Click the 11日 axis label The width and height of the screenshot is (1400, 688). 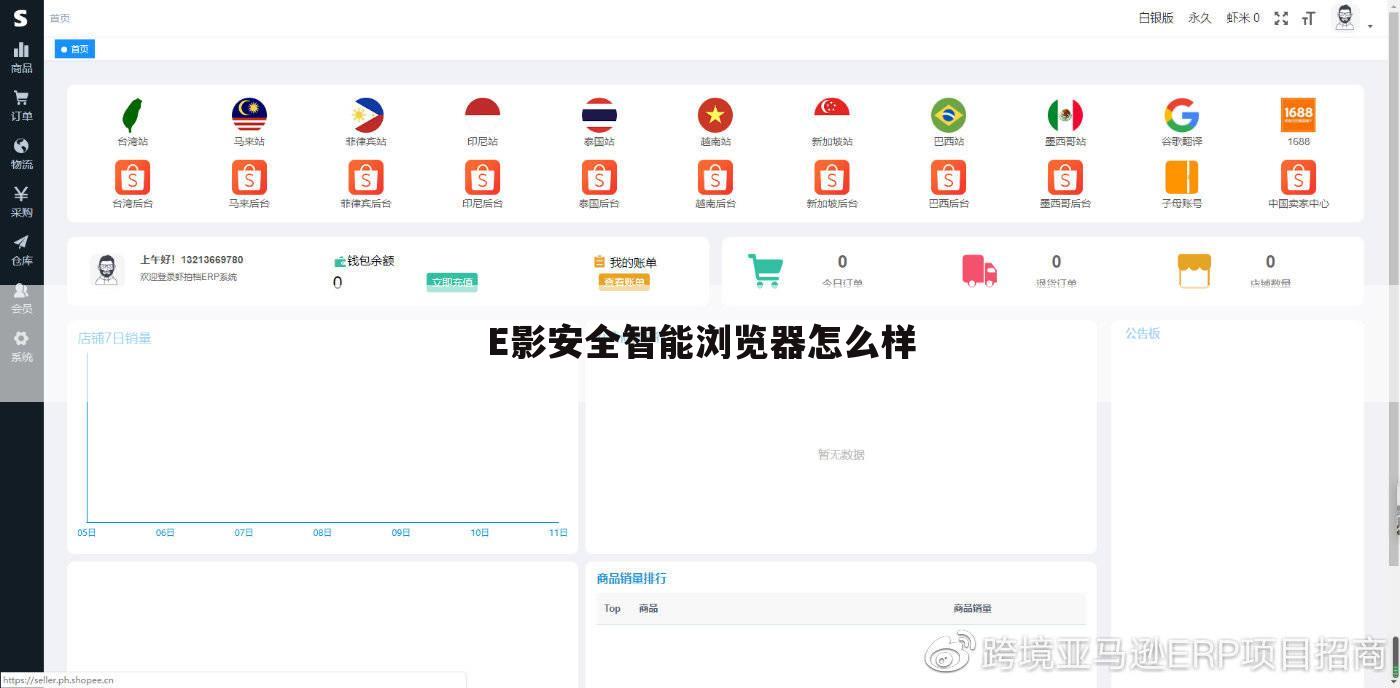click(558, 533)
